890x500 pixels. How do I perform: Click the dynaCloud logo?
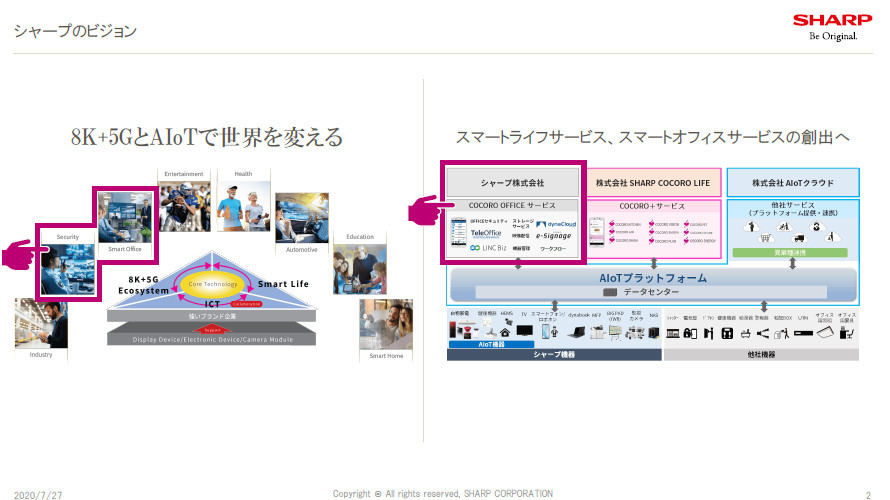point(556,224)
